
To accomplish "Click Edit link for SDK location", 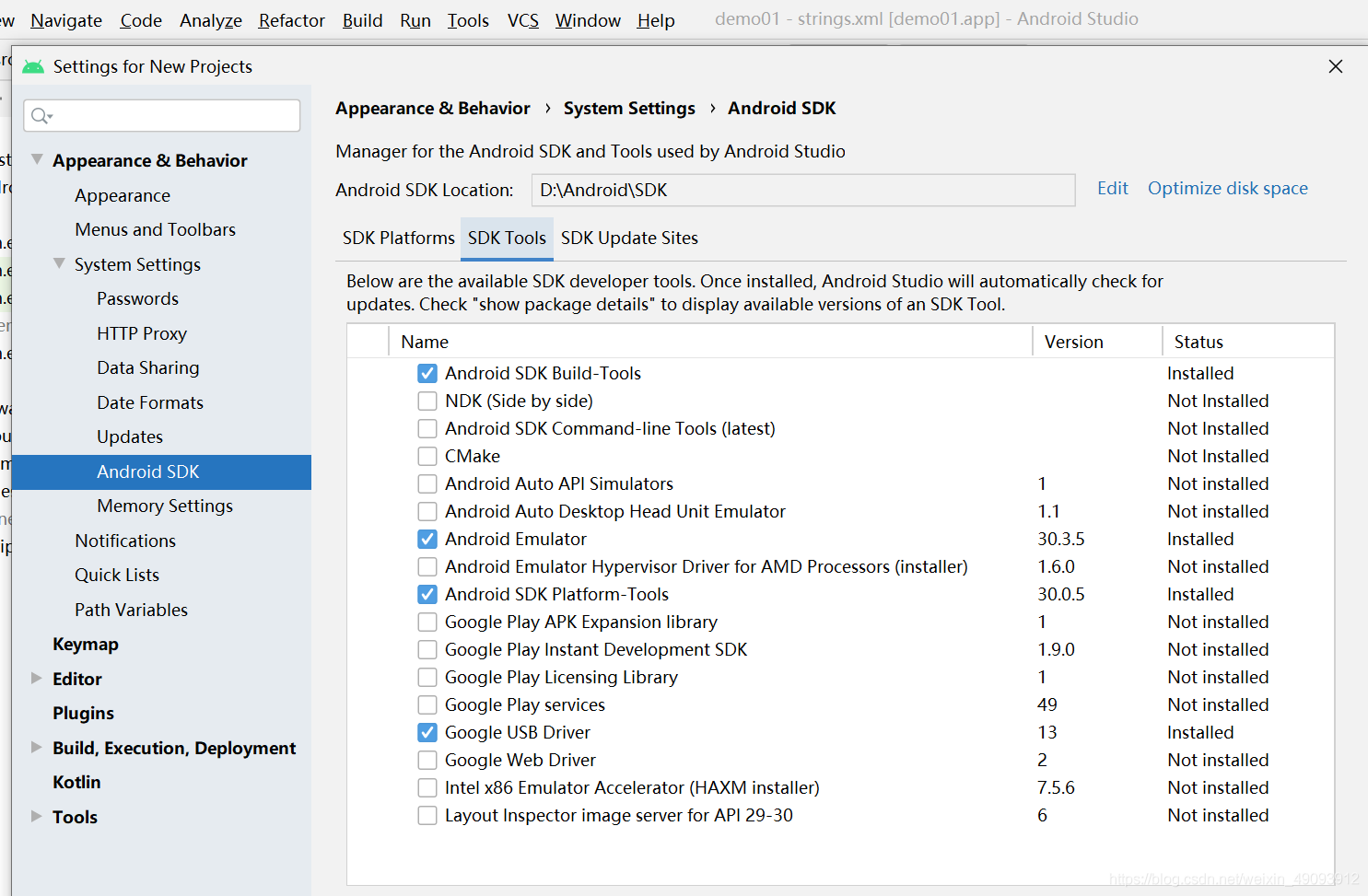I will point(1113,188).
